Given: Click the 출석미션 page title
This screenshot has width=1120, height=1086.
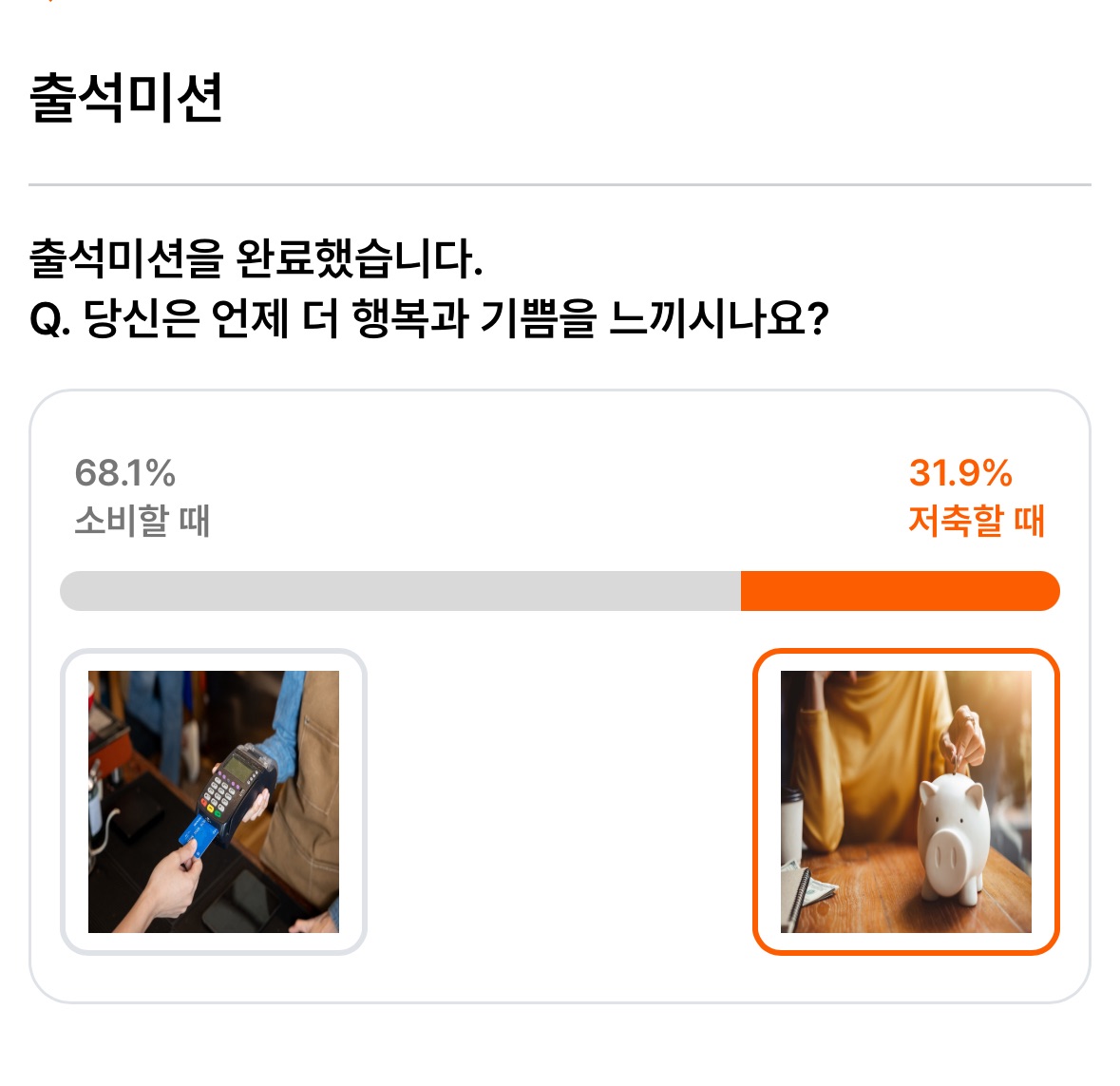Looking at the screenshot, I should [x=125, y=98].
